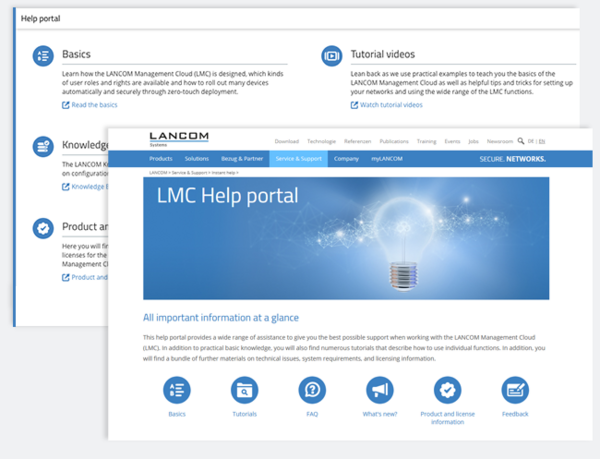Click external-link icon beside Knowledge link
The image size is (600, 459).
click(66, 187)
